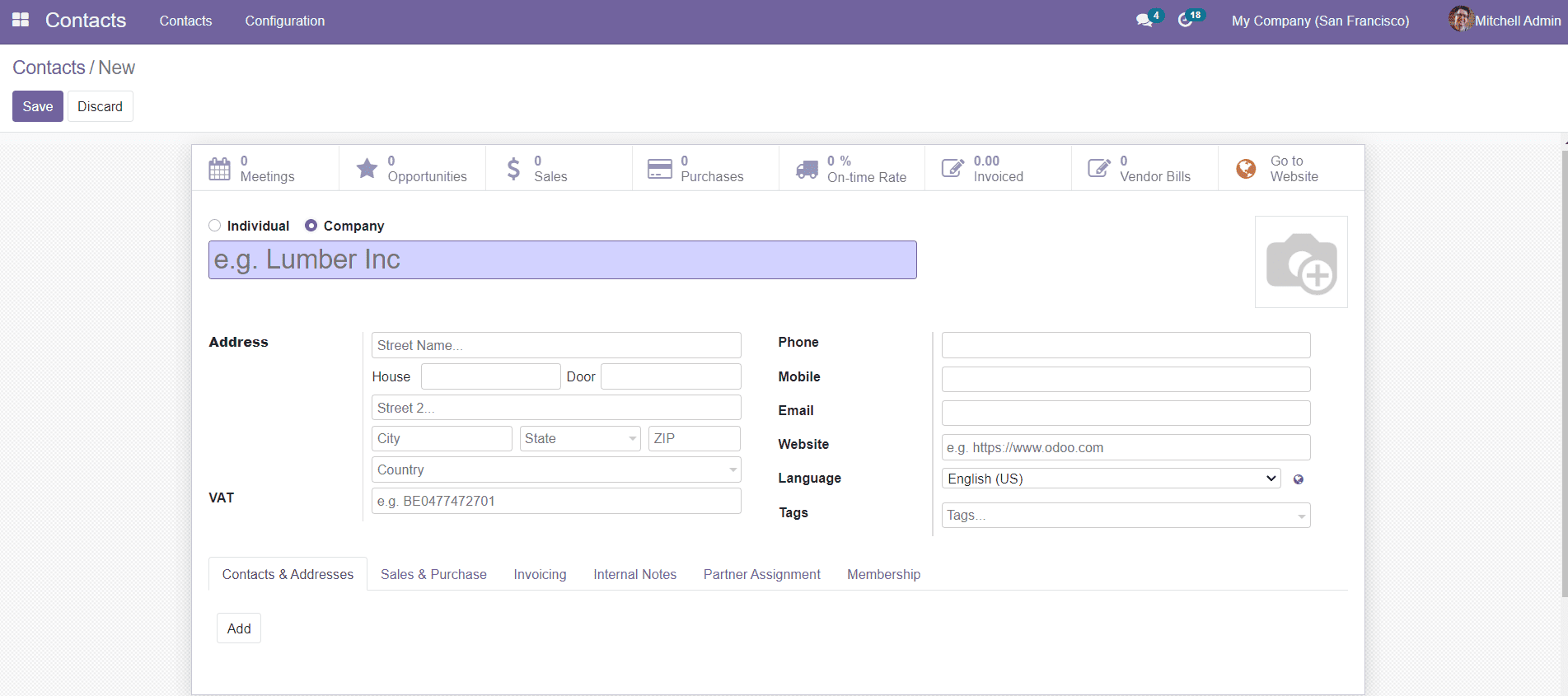1568x696 pixels.
Task: Open the Configuration menu
Action: [x=285, y=21]
